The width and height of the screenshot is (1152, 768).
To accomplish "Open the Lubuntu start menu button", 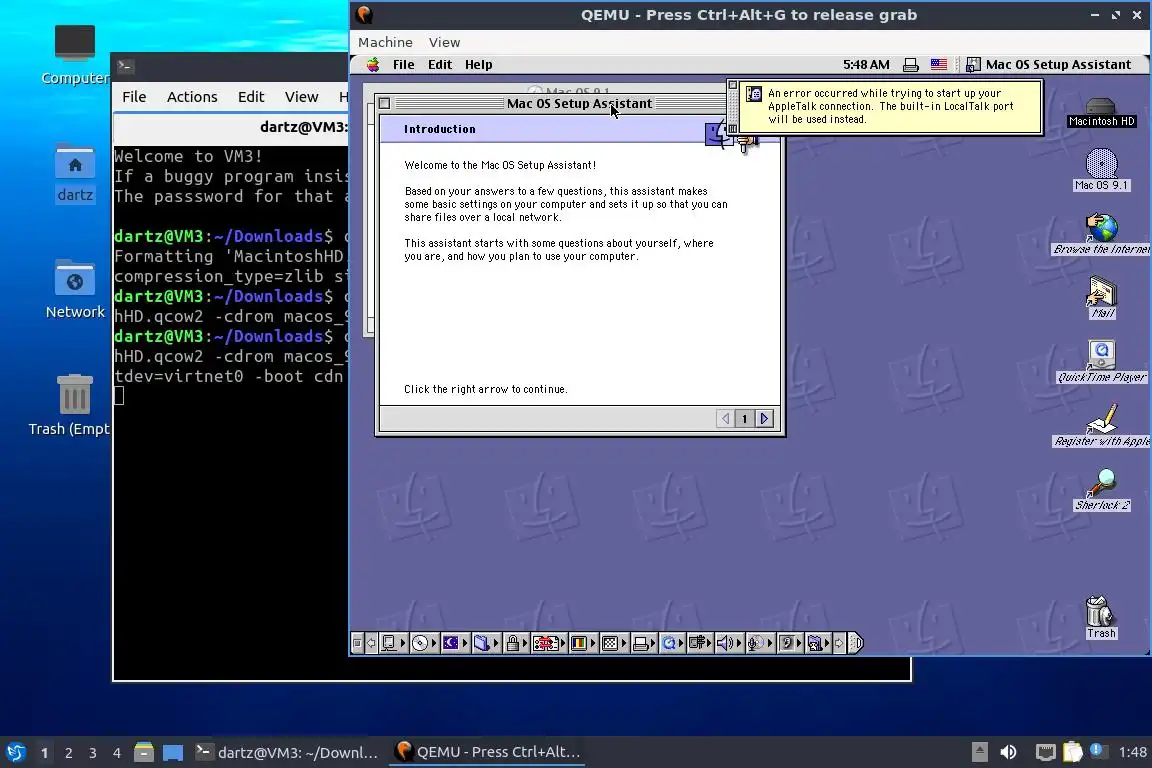I will point(16,752).
